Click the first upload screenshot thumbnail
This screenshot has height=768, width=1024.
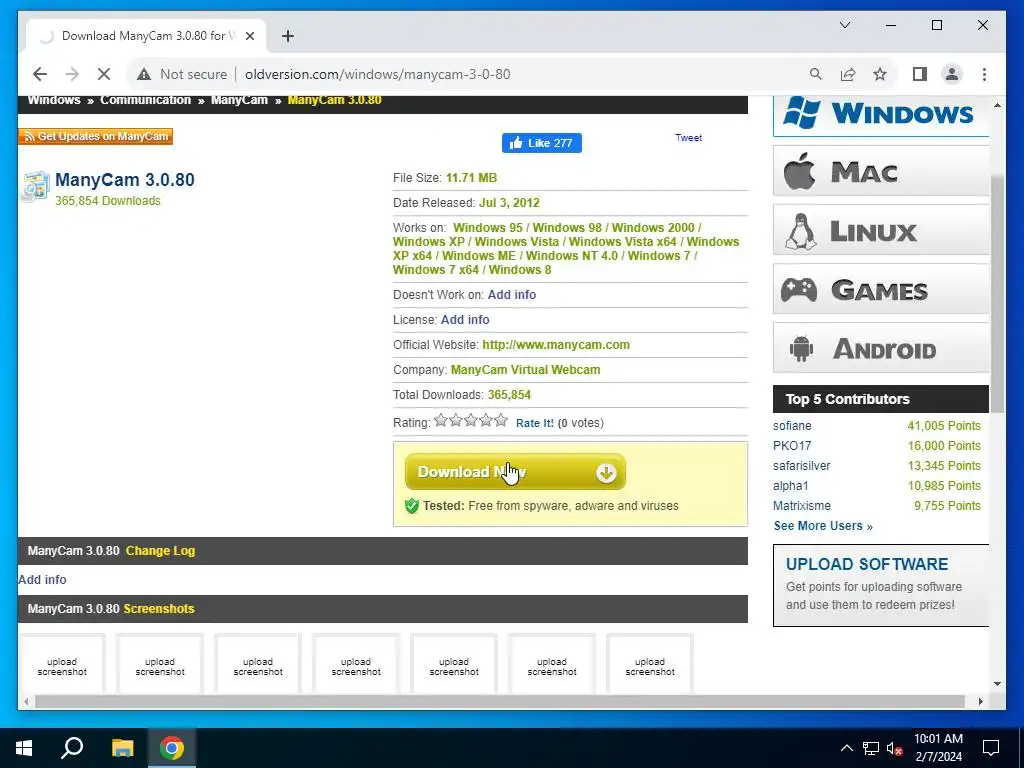(x=62, y=664)
